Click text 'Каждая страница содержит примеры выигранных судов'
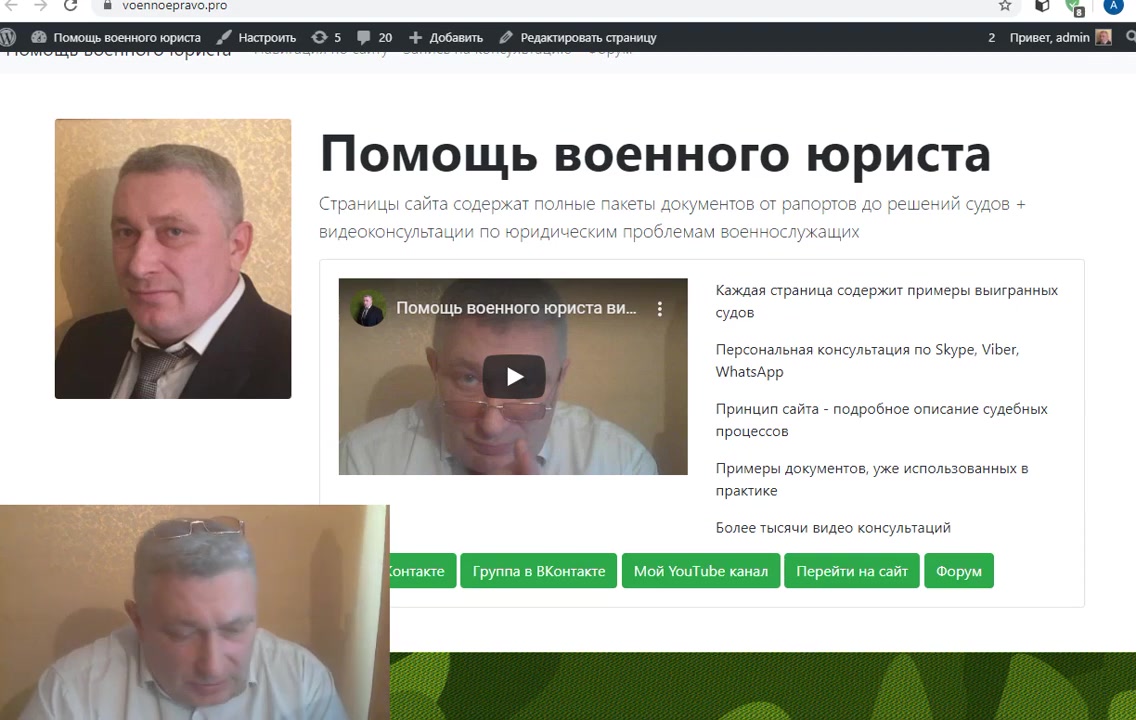 coord(887,301)
